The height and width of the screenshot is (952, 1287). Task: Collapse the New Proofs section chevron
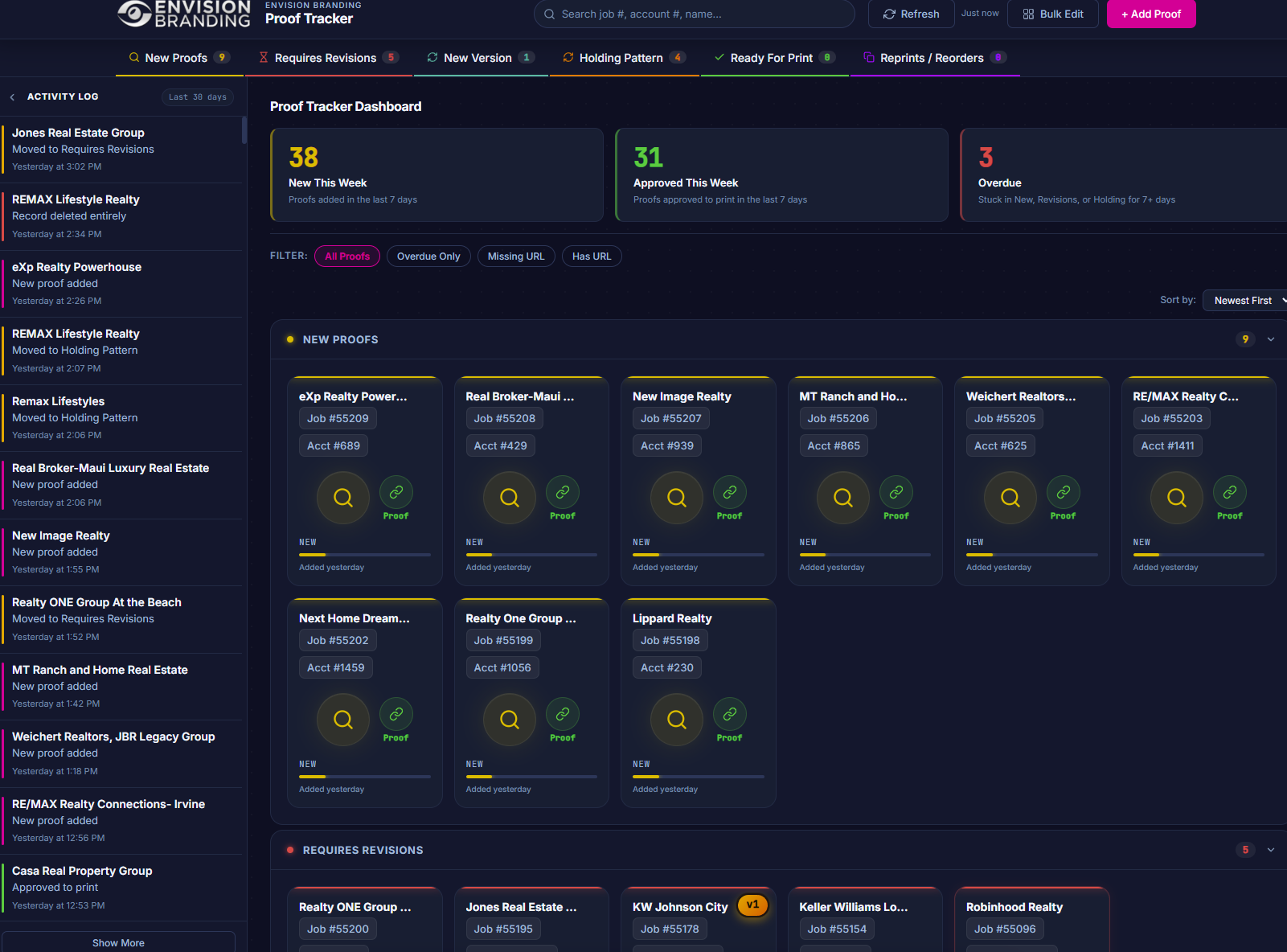[x=1271, y=339]
